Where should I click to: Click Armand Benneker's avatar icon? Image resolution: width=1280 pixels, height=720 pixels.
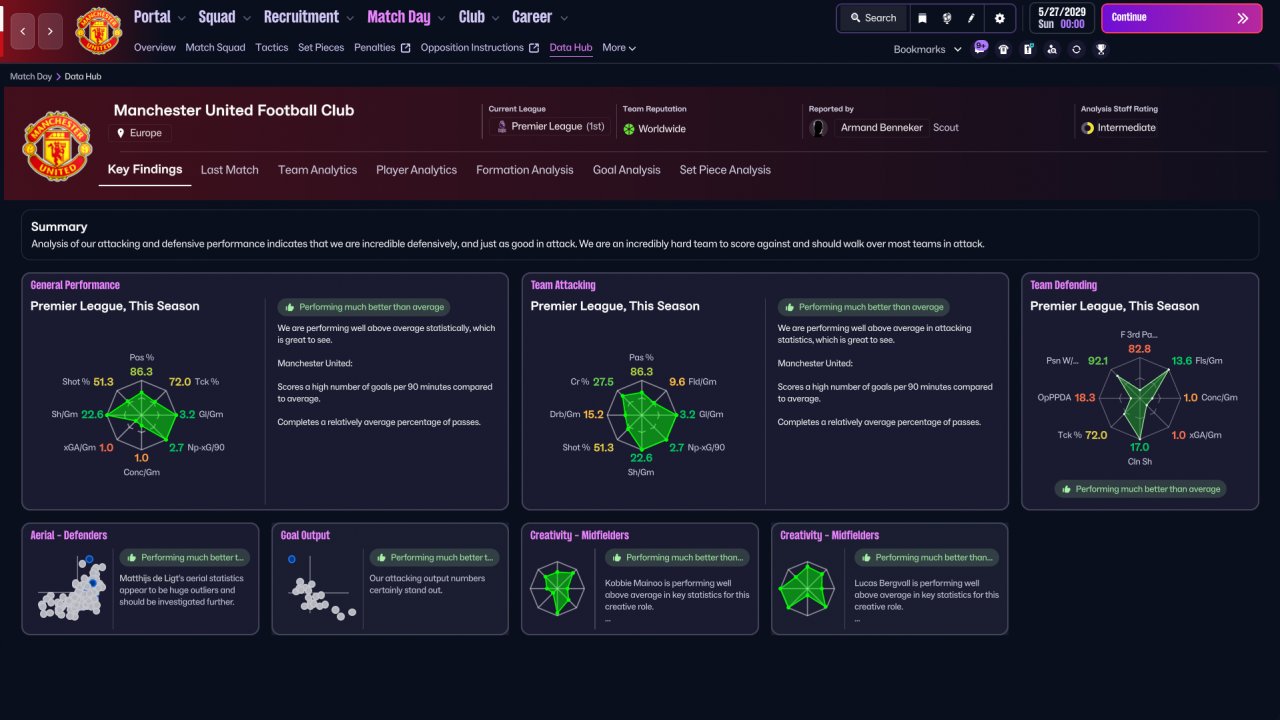tap(819, 128)
